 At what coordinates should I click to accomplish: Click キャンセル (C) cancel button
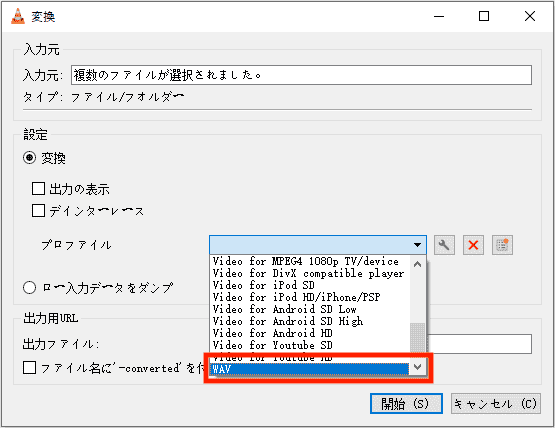point(496,404)
